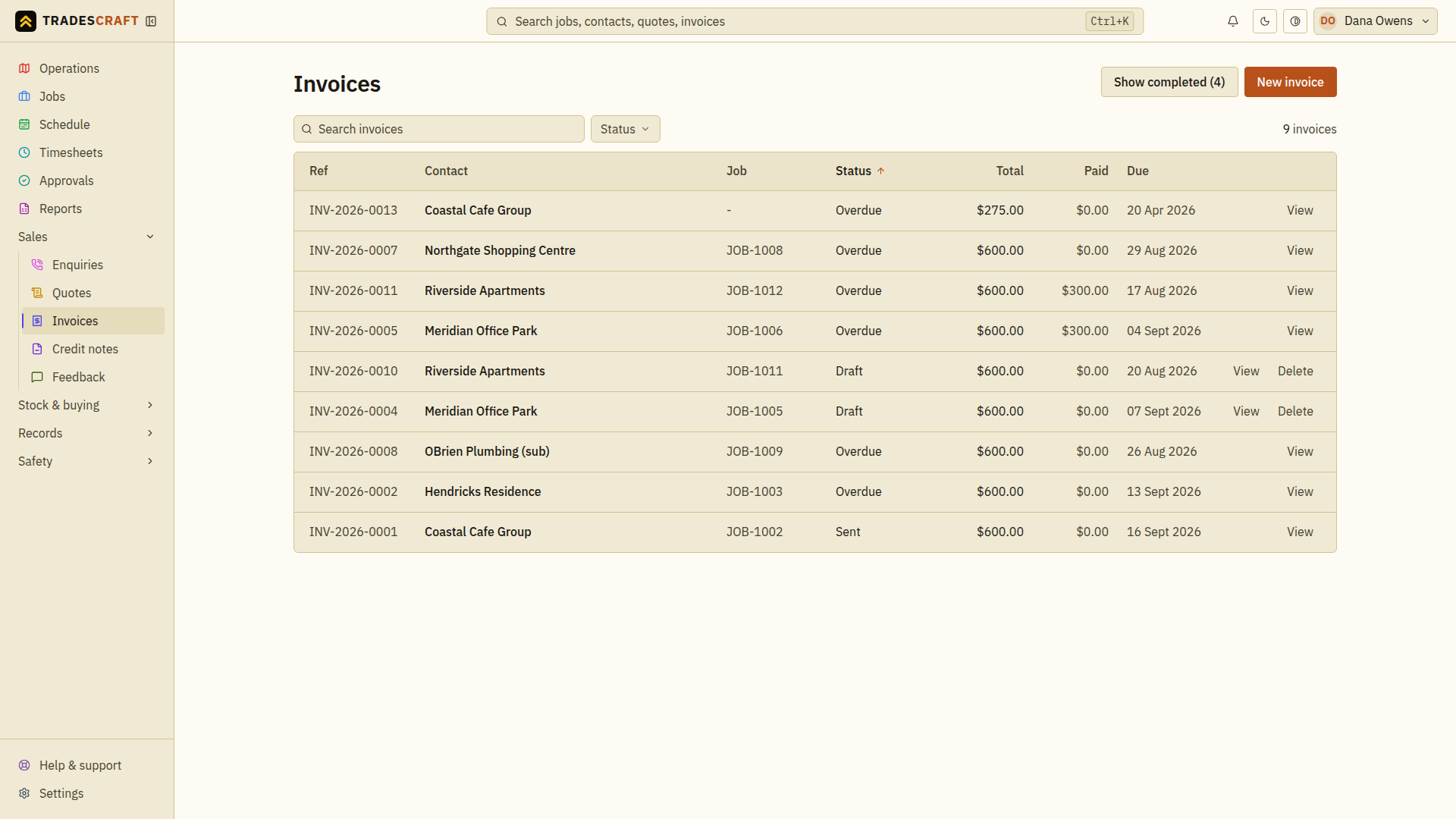View invoice INV-2026-0008
The height and width of the screenshot is (819, 1456).
coord(1300,451)
